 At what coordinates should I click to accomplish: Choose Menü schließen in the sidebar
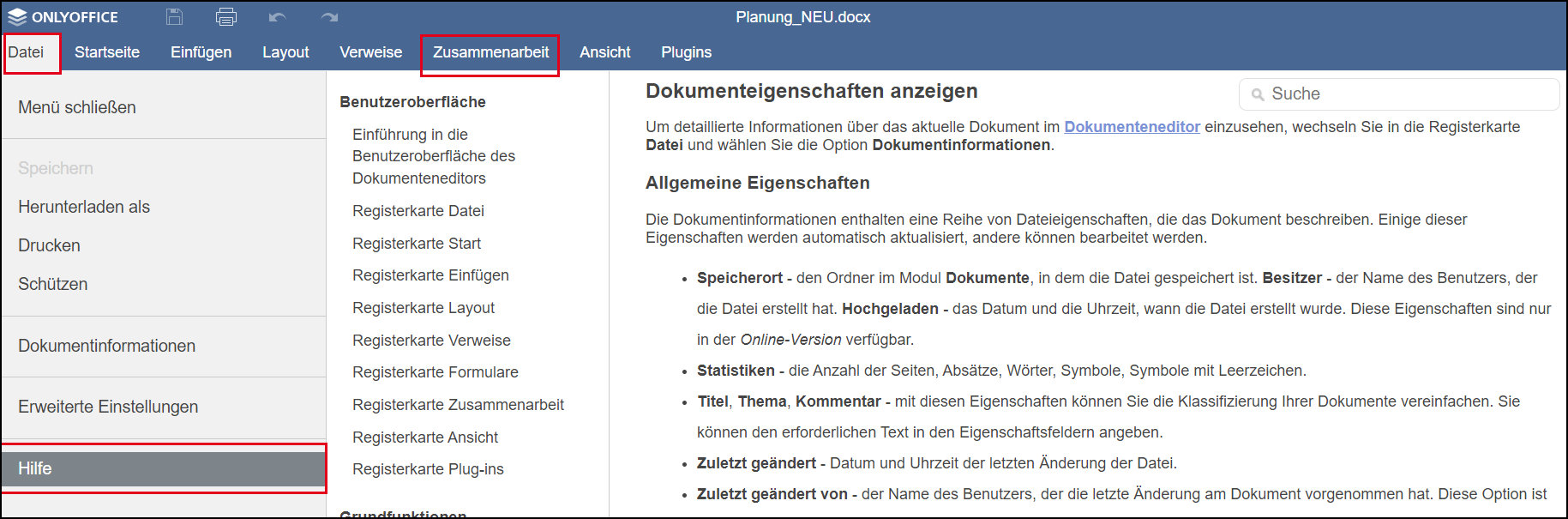pos(77,107)
